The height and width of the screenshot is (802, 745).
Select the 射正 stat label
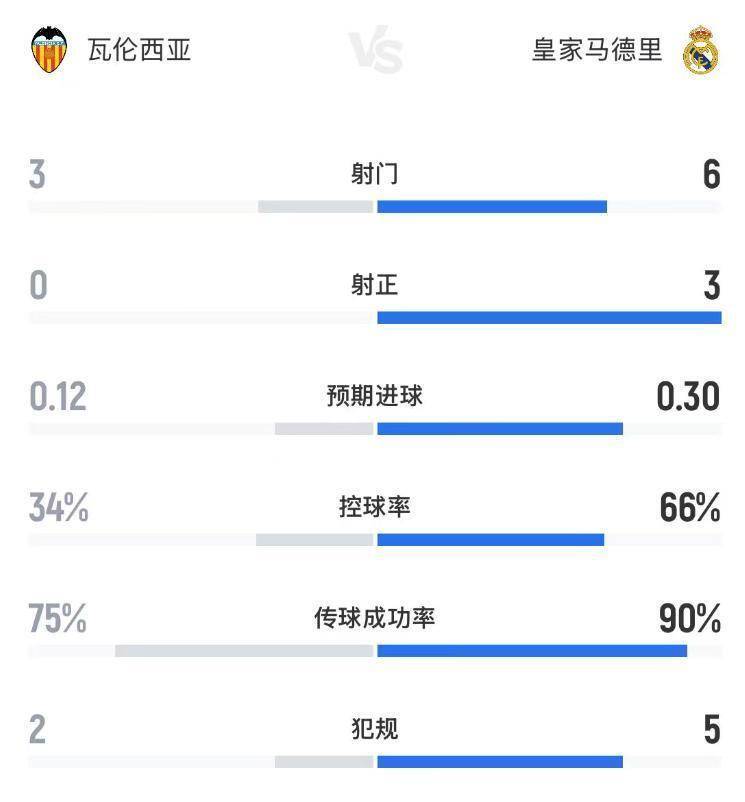[x=375, y=285]
